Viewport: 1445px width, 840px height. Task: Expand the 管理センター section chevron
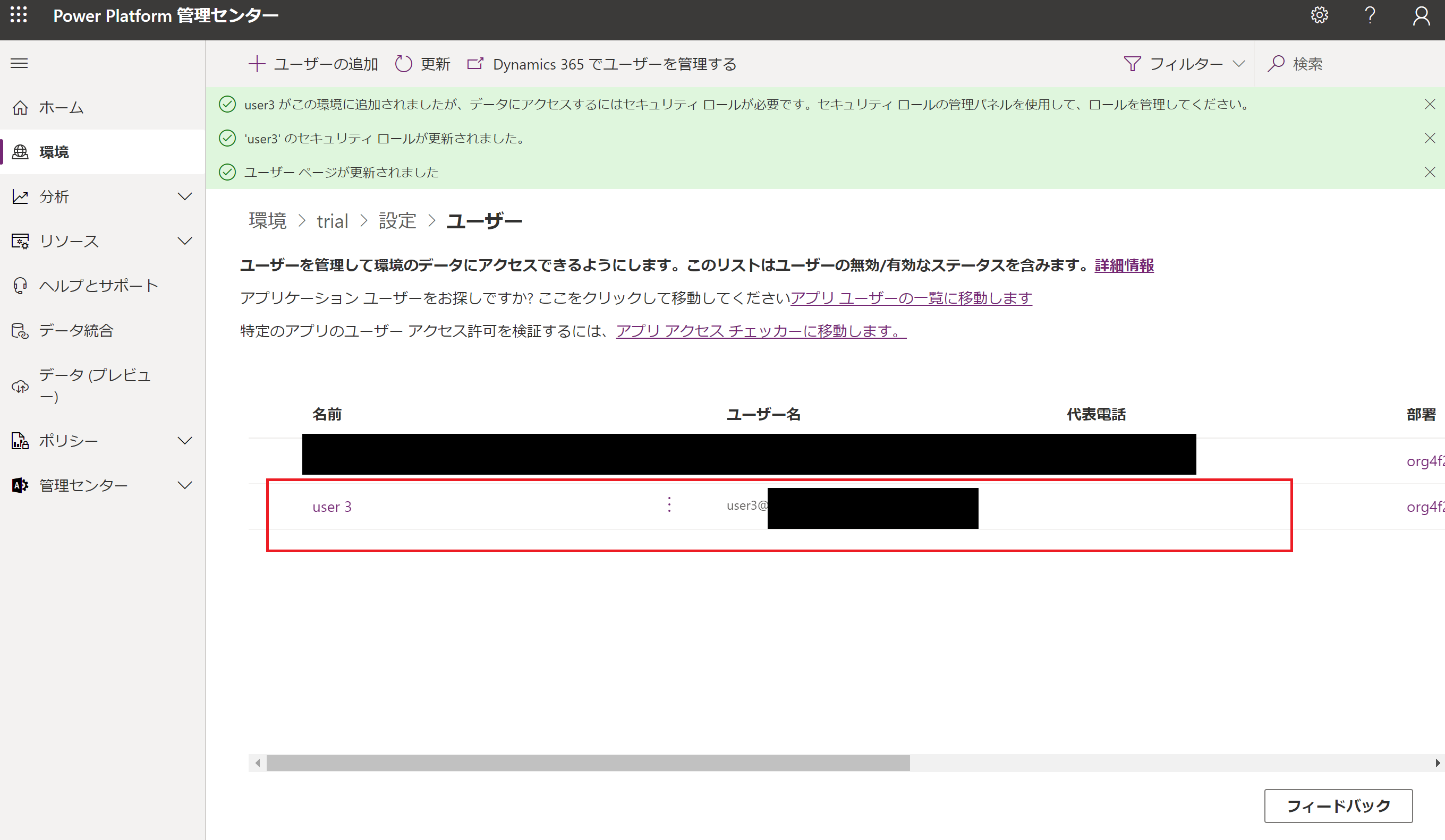185,485
